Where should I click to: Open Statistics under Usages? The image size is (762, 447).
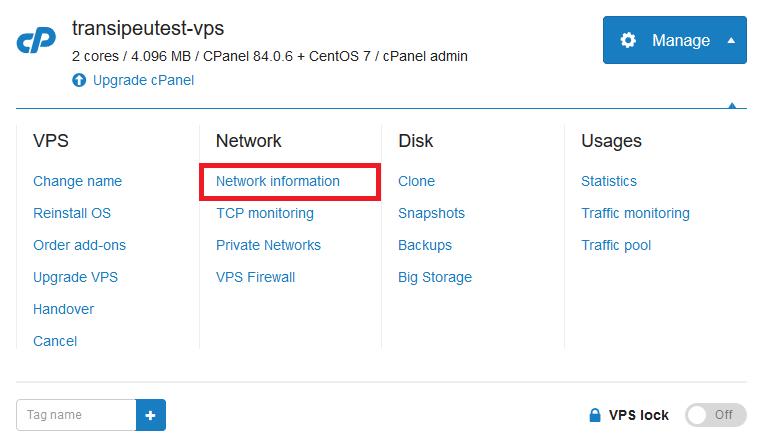click(x=609, y=181)
